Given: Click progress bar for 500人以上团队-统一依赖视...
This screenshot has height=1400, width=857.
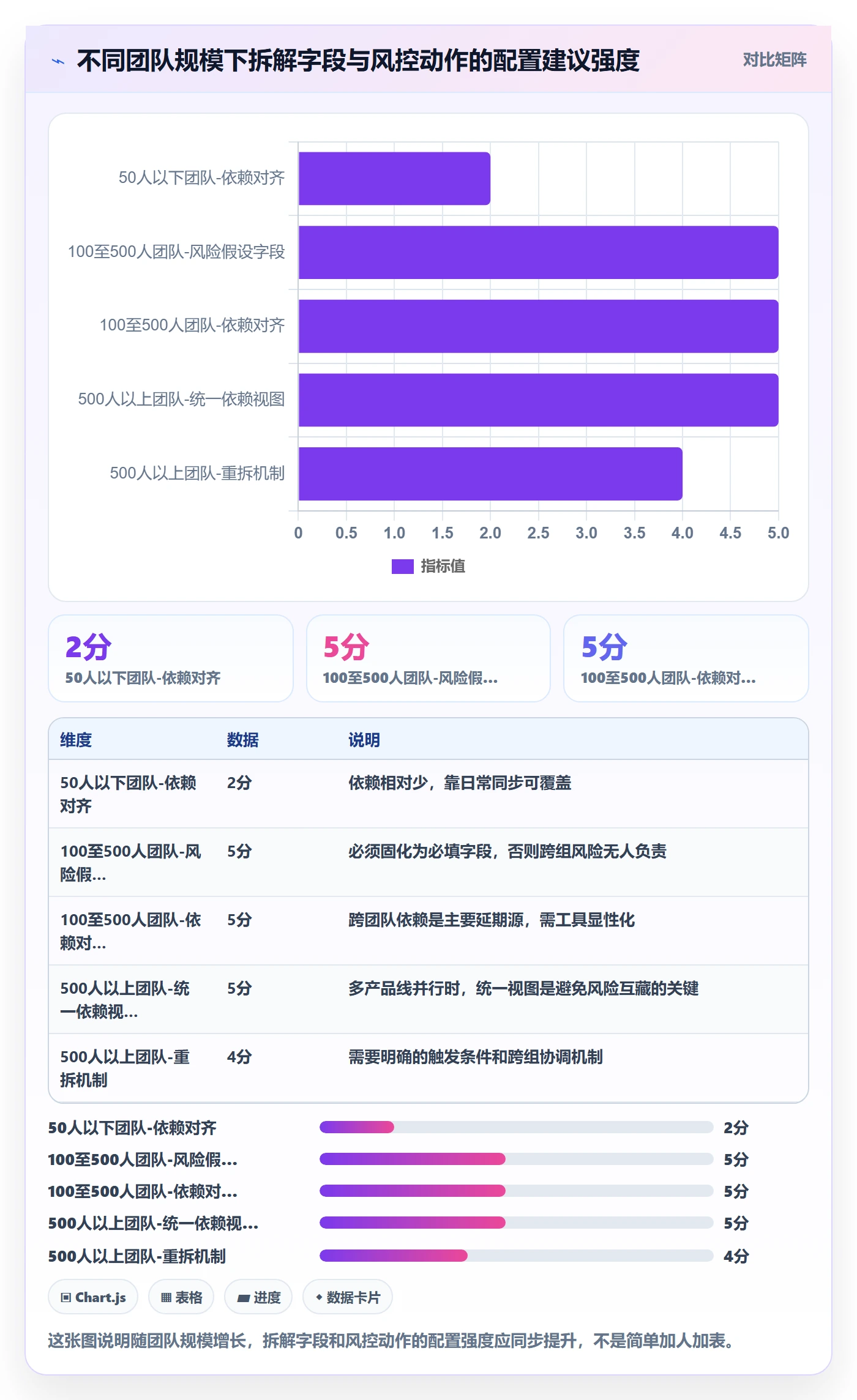Looking at the screenshot, I should click(x=516, y=1223).
